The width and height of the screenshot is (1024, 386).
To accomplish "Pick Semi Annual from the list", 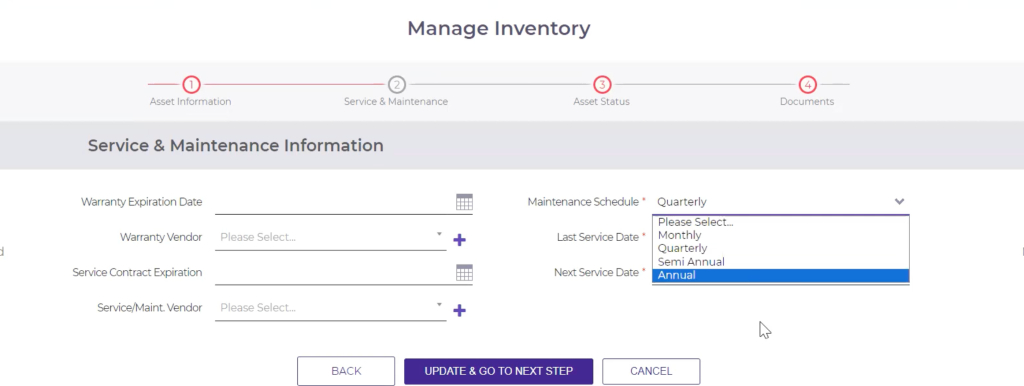I will 780,262.
